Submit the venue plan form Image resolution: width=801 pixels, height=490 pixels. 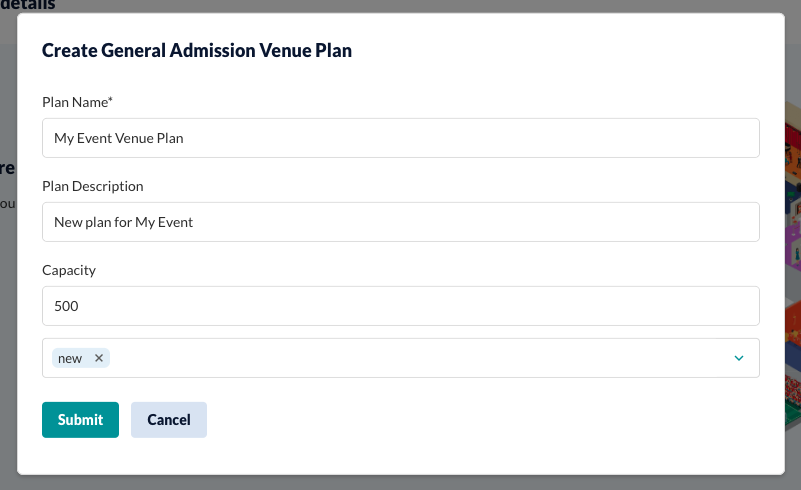point(80,420)
